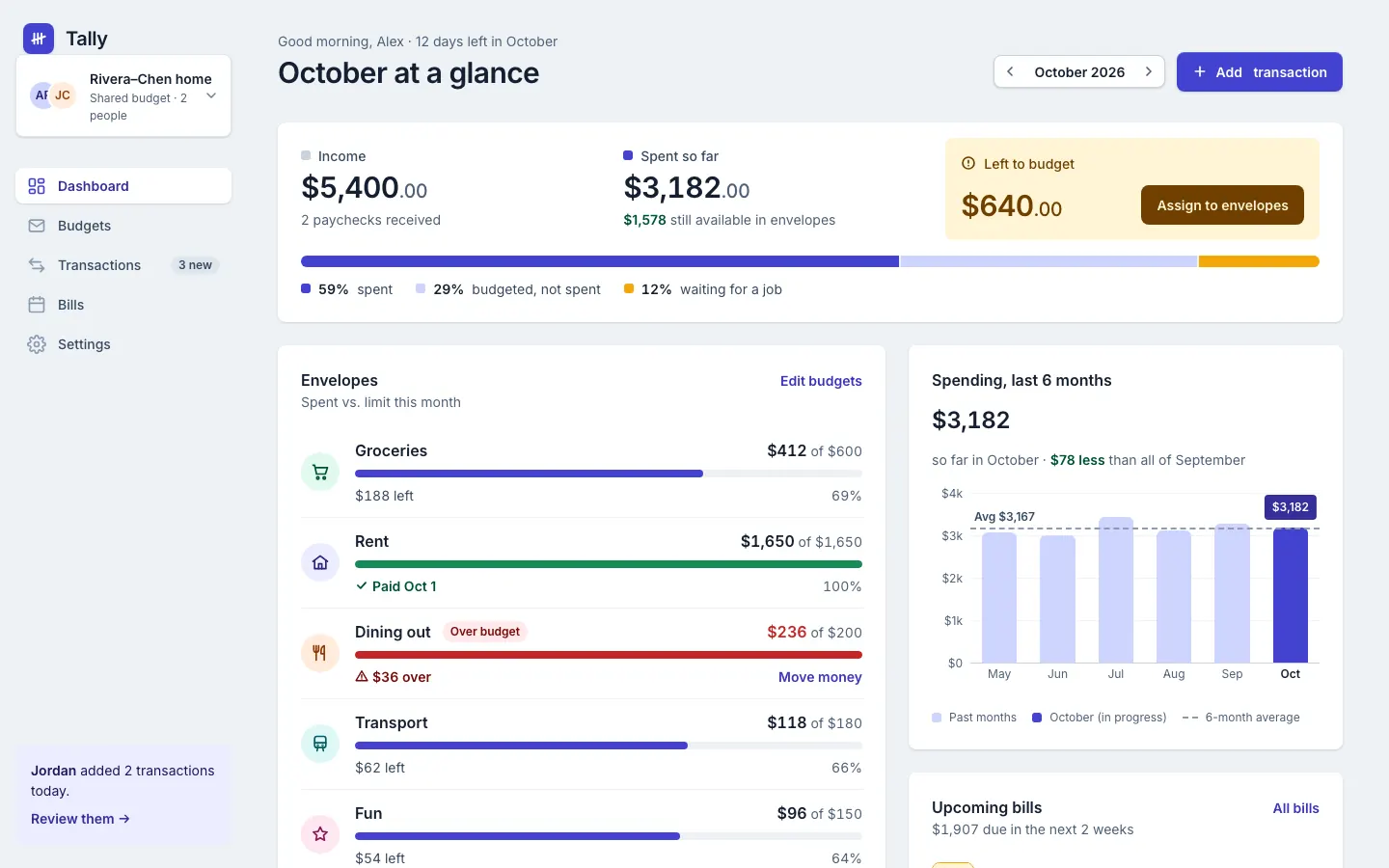Click the October 2026 month label
This screenshot has width=1389, height=868.
pyautogui.click(x=1079, y=72)
